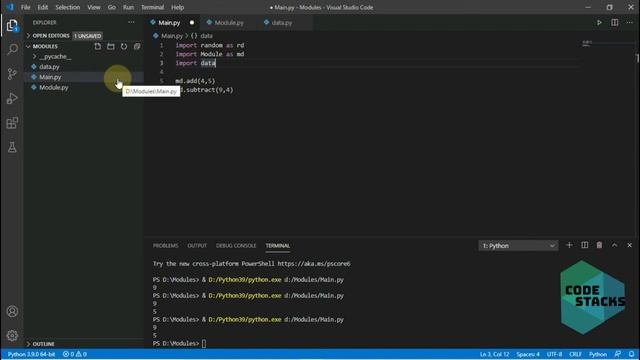
Task: Open editor more actions ellipsis
Action: [629, 22]
